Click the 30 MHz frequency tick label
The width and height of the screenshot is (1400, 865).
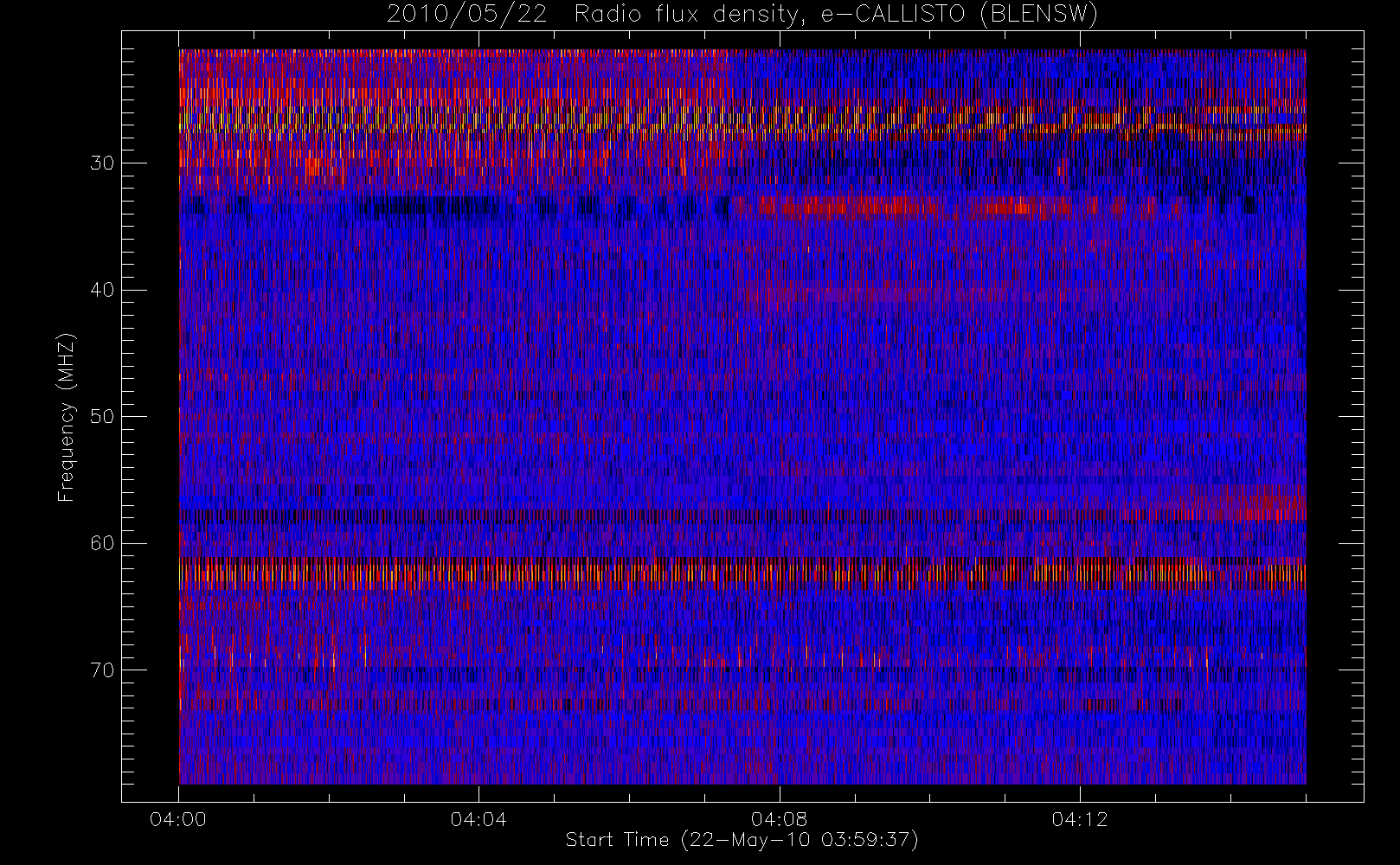(x=102, y=163)
